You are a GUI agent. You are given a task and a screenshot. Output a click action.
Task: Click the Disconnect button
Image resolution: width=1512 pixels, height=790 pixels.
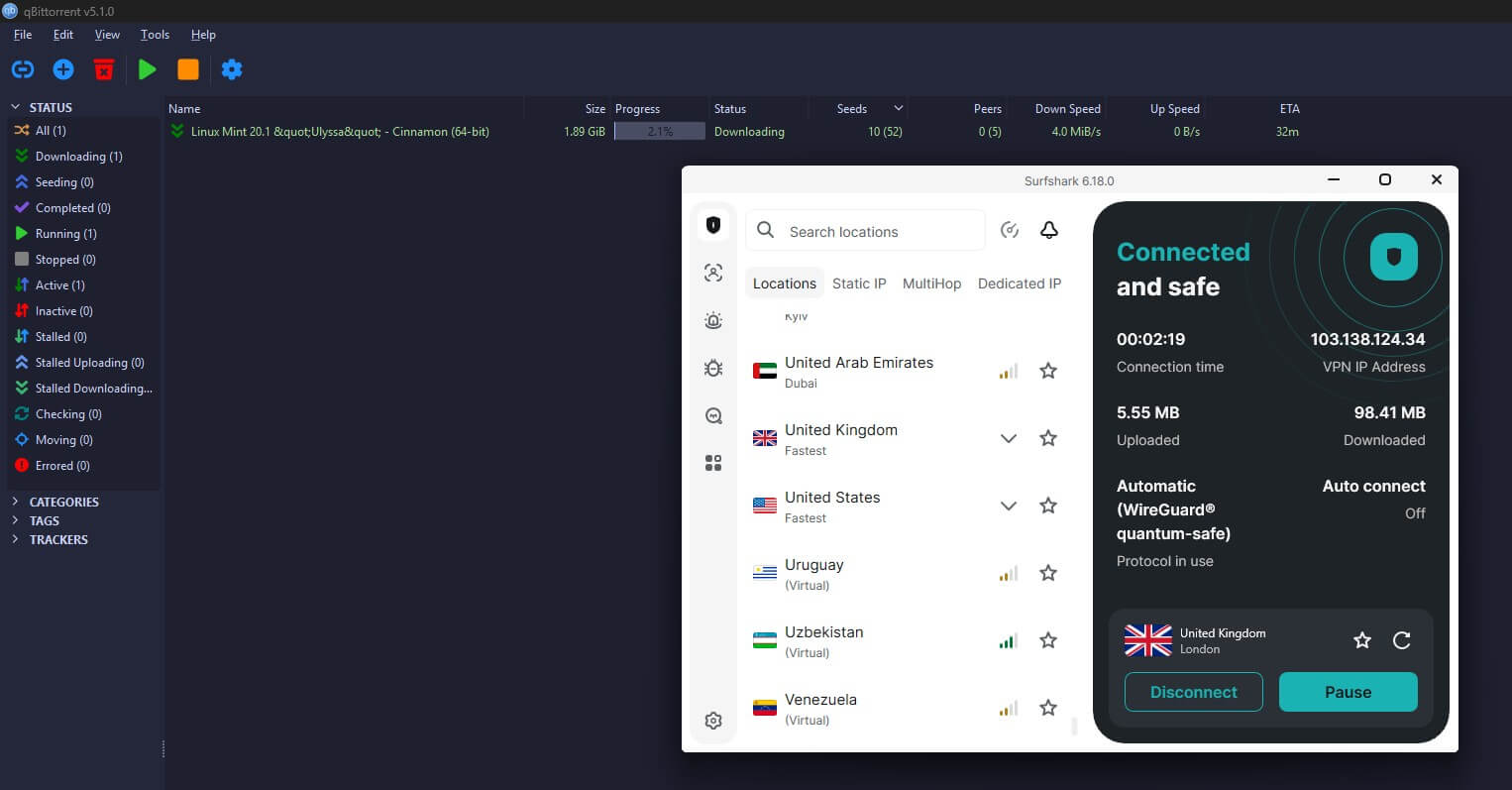1194,692
